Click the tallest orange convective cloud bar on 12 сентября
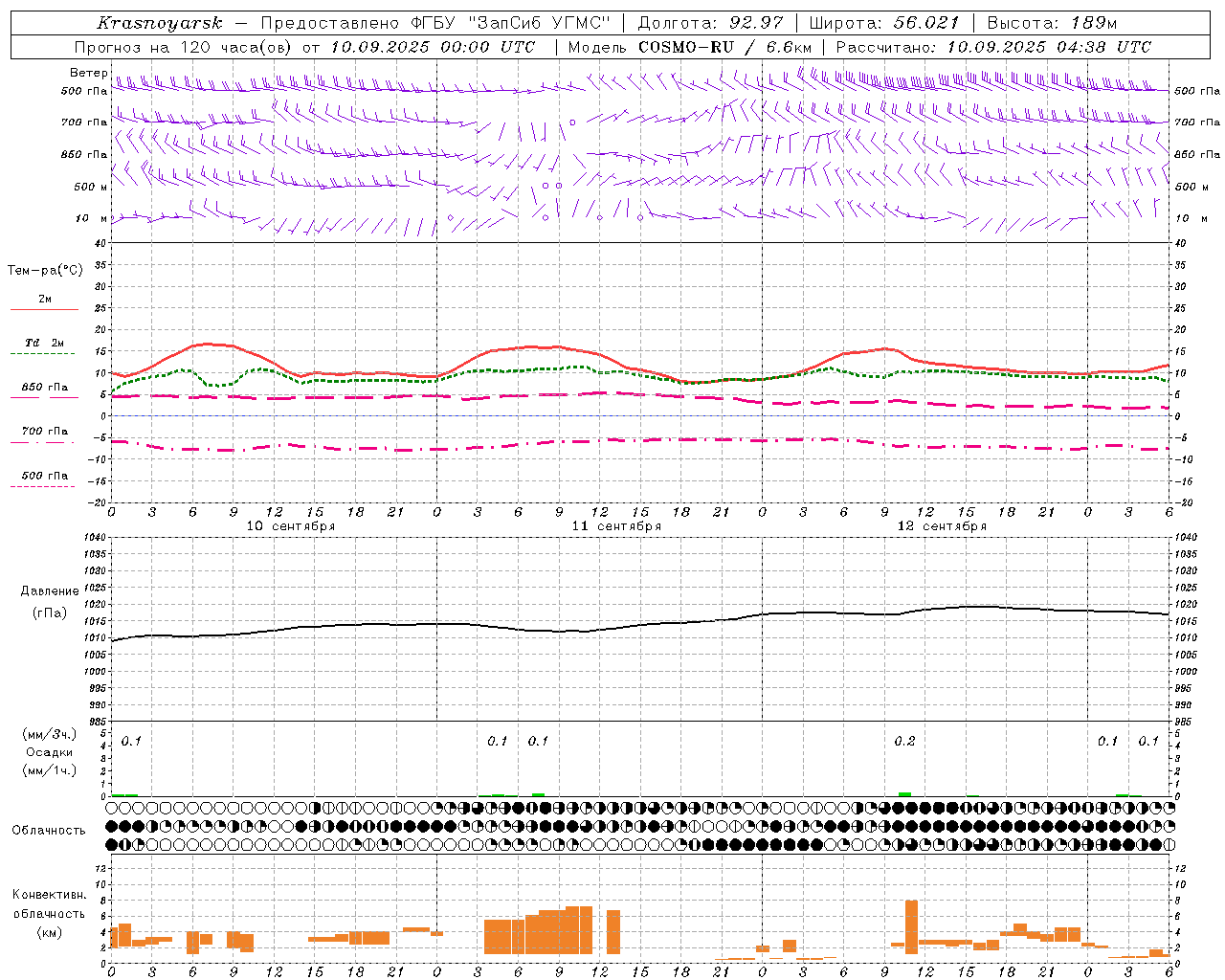The image size is (1225, 980). 911,927
